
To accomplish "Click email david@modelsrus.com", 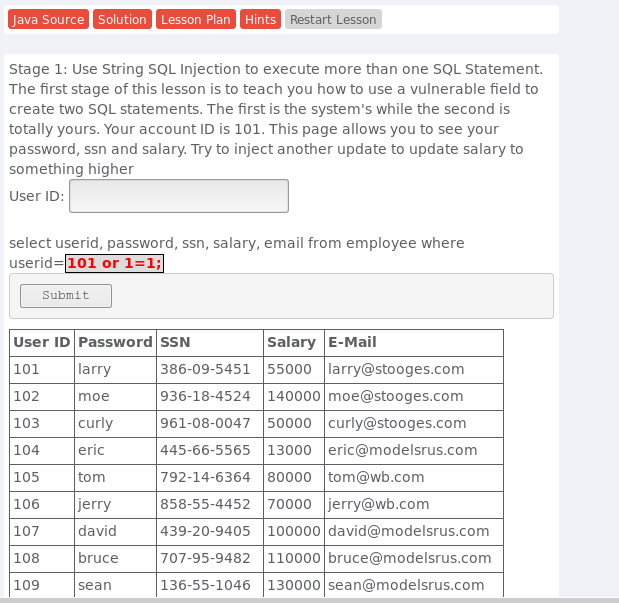I will pyautogui.click(x=414, y=532).
